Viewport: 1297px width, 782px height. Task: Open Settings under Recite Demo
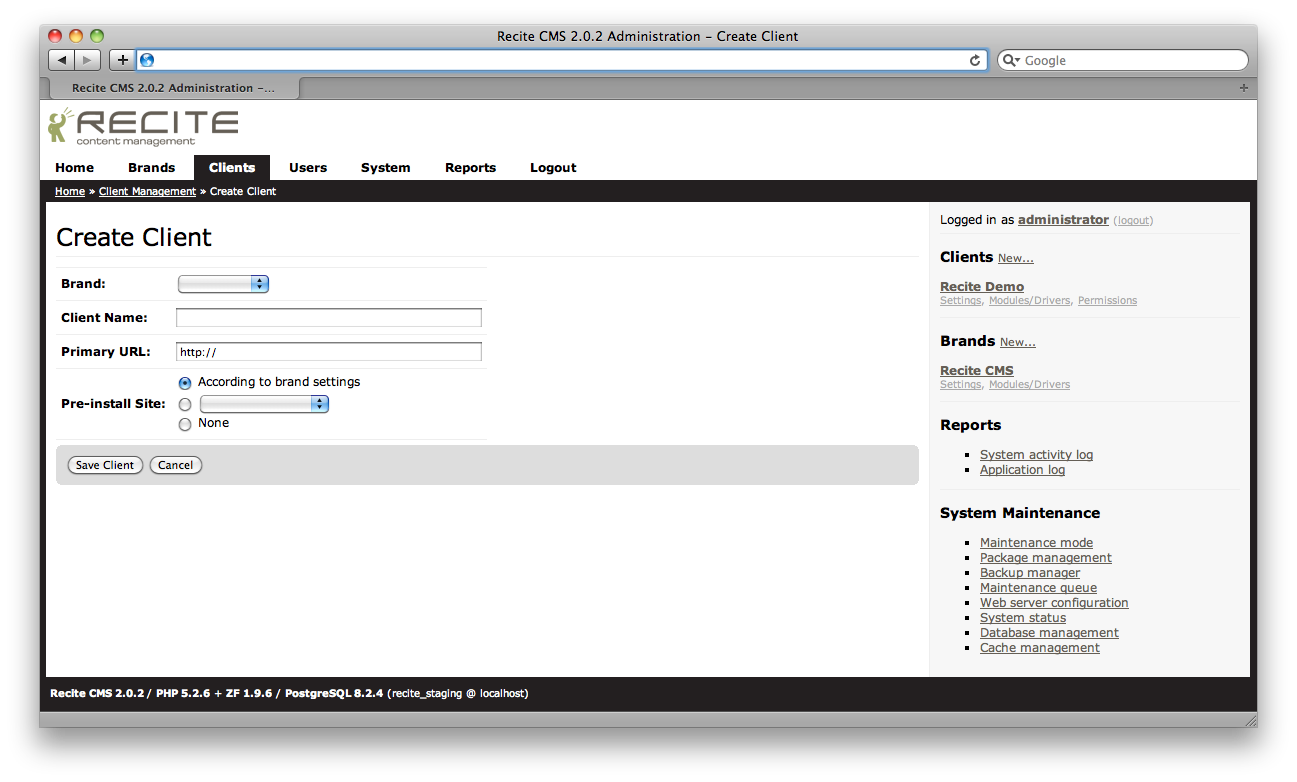[960, 301]
